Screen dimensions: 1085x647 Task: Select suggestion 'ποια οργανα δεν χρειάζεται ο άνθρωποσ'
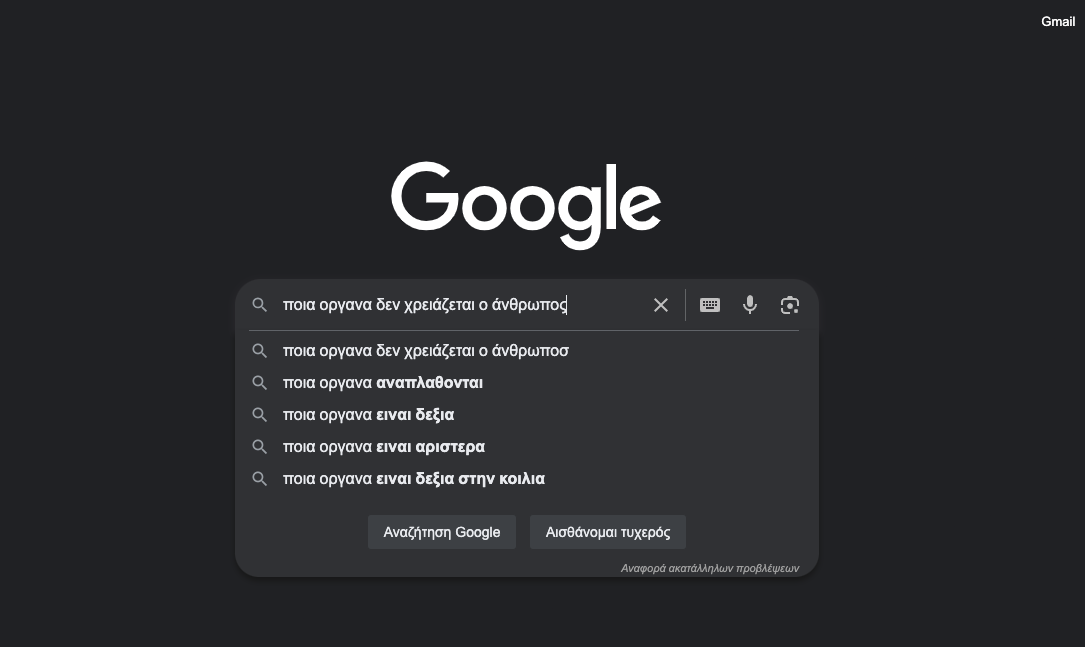coord(527,351)
